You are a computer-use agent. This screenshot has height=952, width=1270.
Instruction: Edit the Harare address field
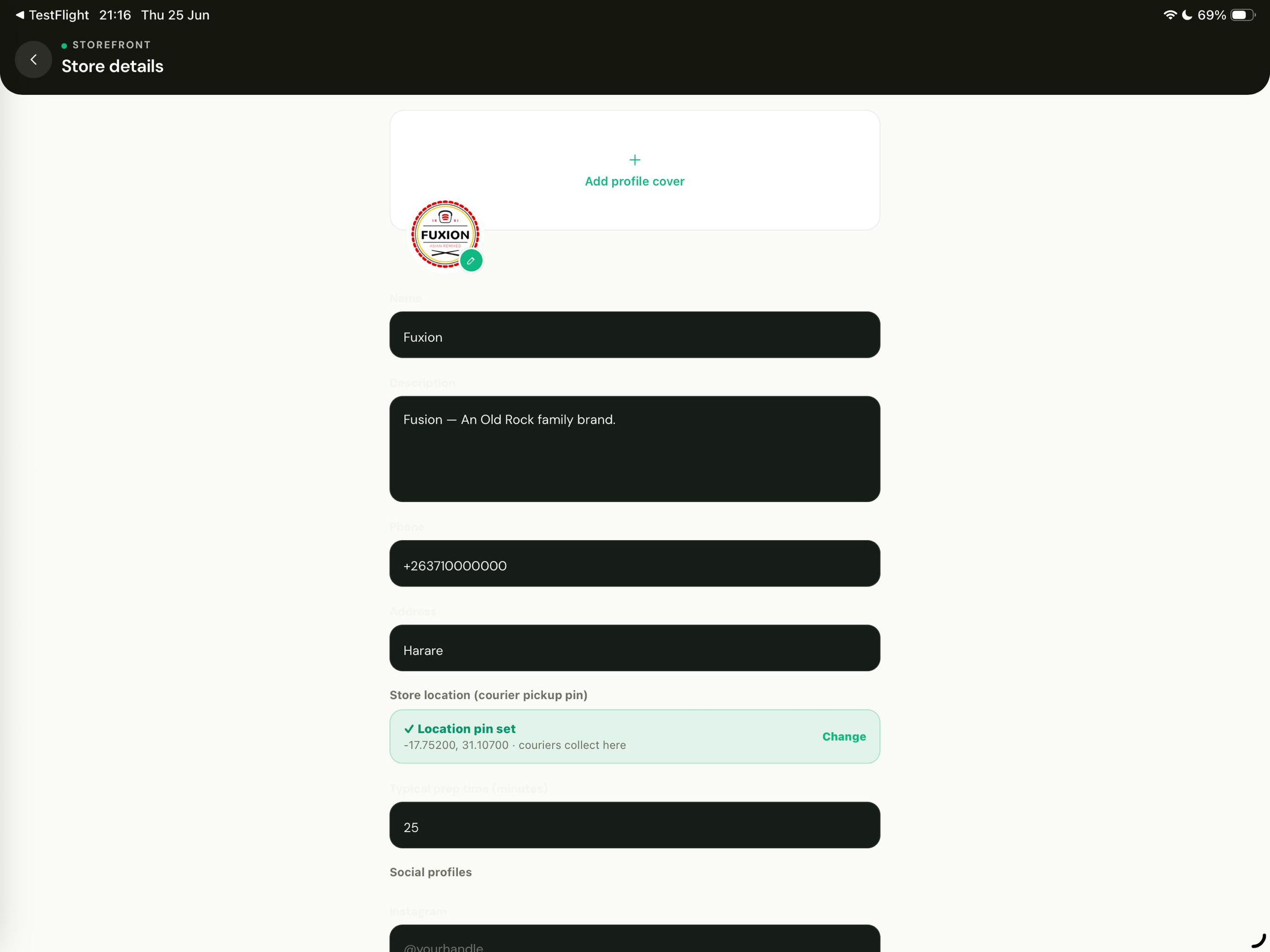(635, 648)
